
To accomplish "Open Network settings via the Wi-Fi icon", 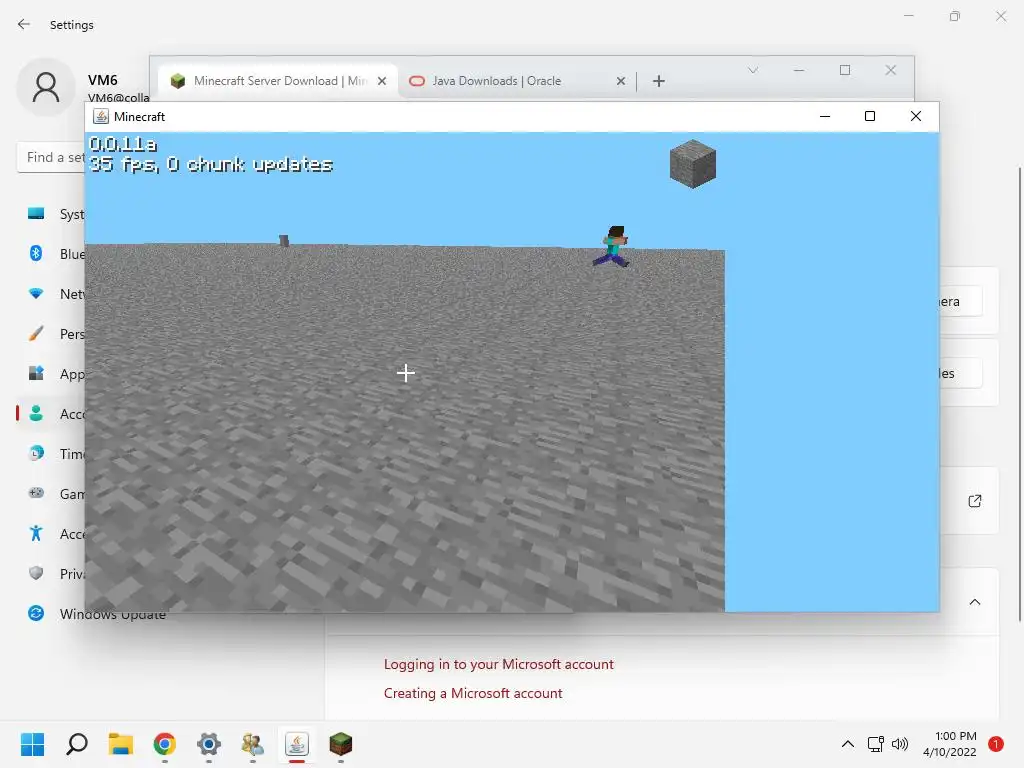I will pyautogui.click(x=36, y=293).
